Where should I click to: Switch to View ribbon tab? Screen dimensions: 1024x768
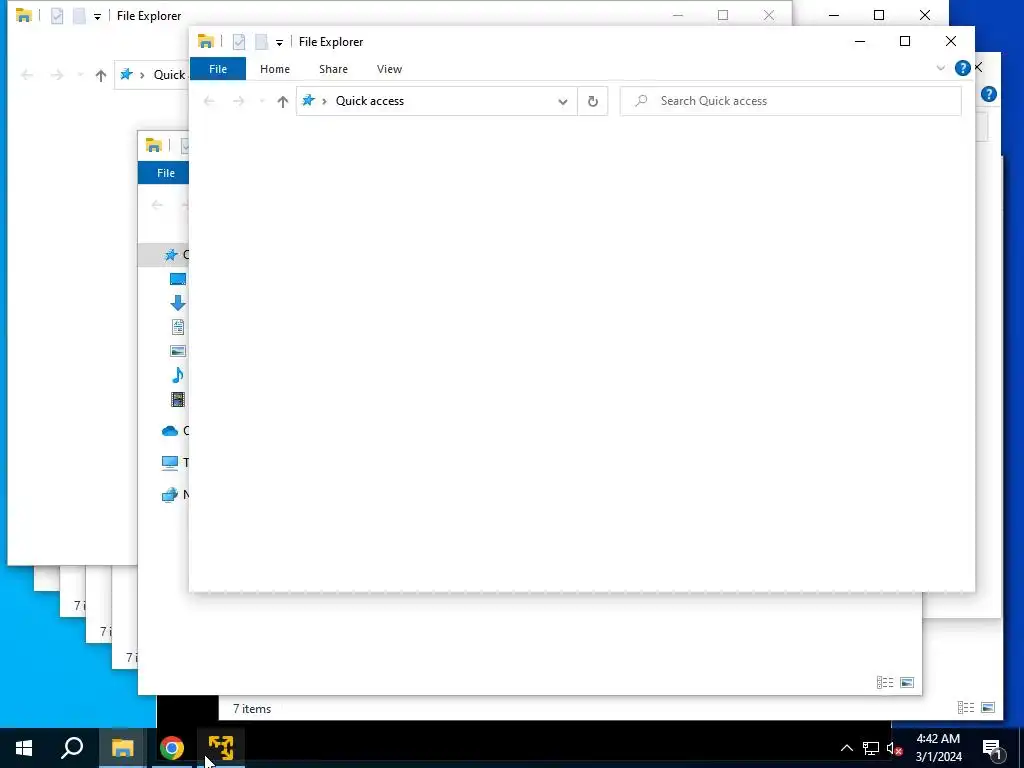[389, 69]
